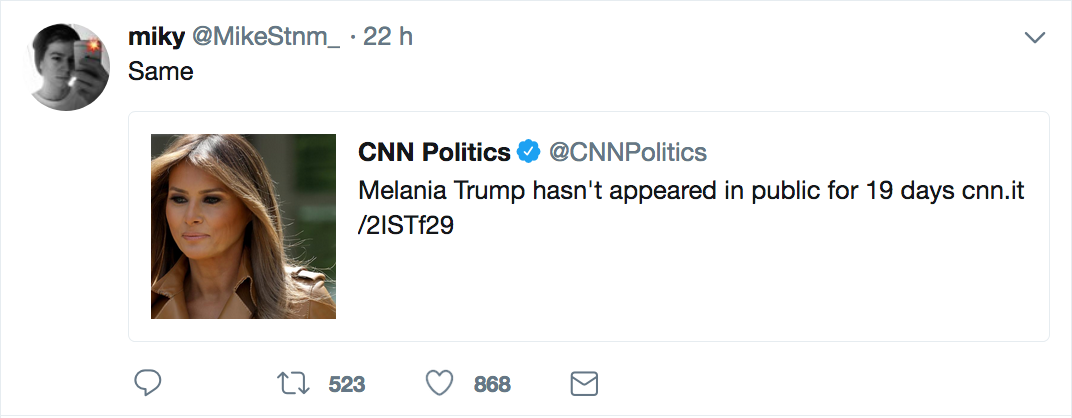Open the @MikeStnm_ handle link
Screen dimensions: 1072x418
click(x=267, y=37)
